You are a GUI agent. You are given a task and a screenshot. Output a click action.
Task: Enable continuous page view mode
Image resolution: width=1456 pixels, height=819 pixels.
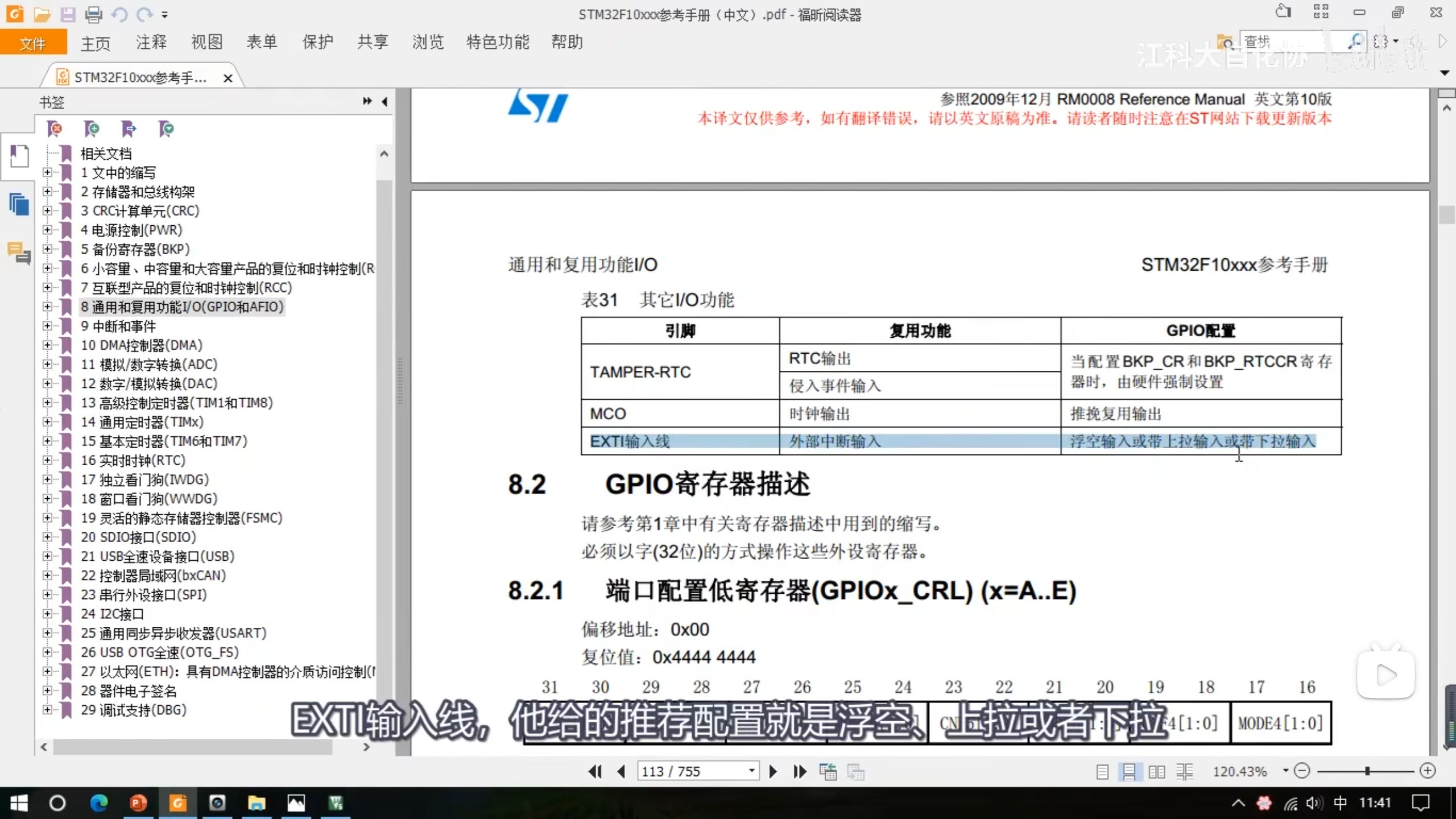(1129, 772)
